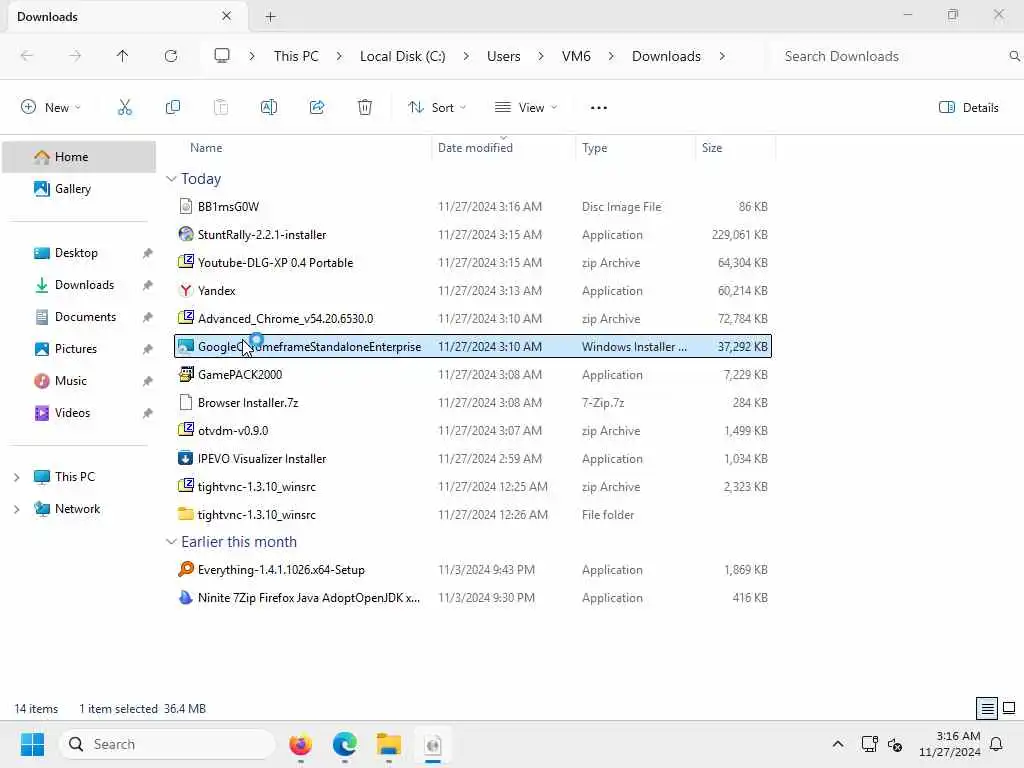The height and width of the screenshot is (768, 1024).
Task: Expand chevron after This PC breadcrumb
Action: (x=339, y=56)
